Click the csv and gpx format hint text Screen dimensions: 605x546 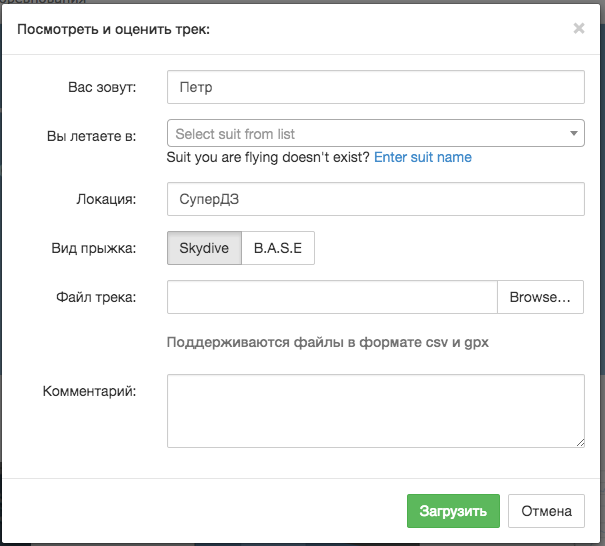[328, 342]
